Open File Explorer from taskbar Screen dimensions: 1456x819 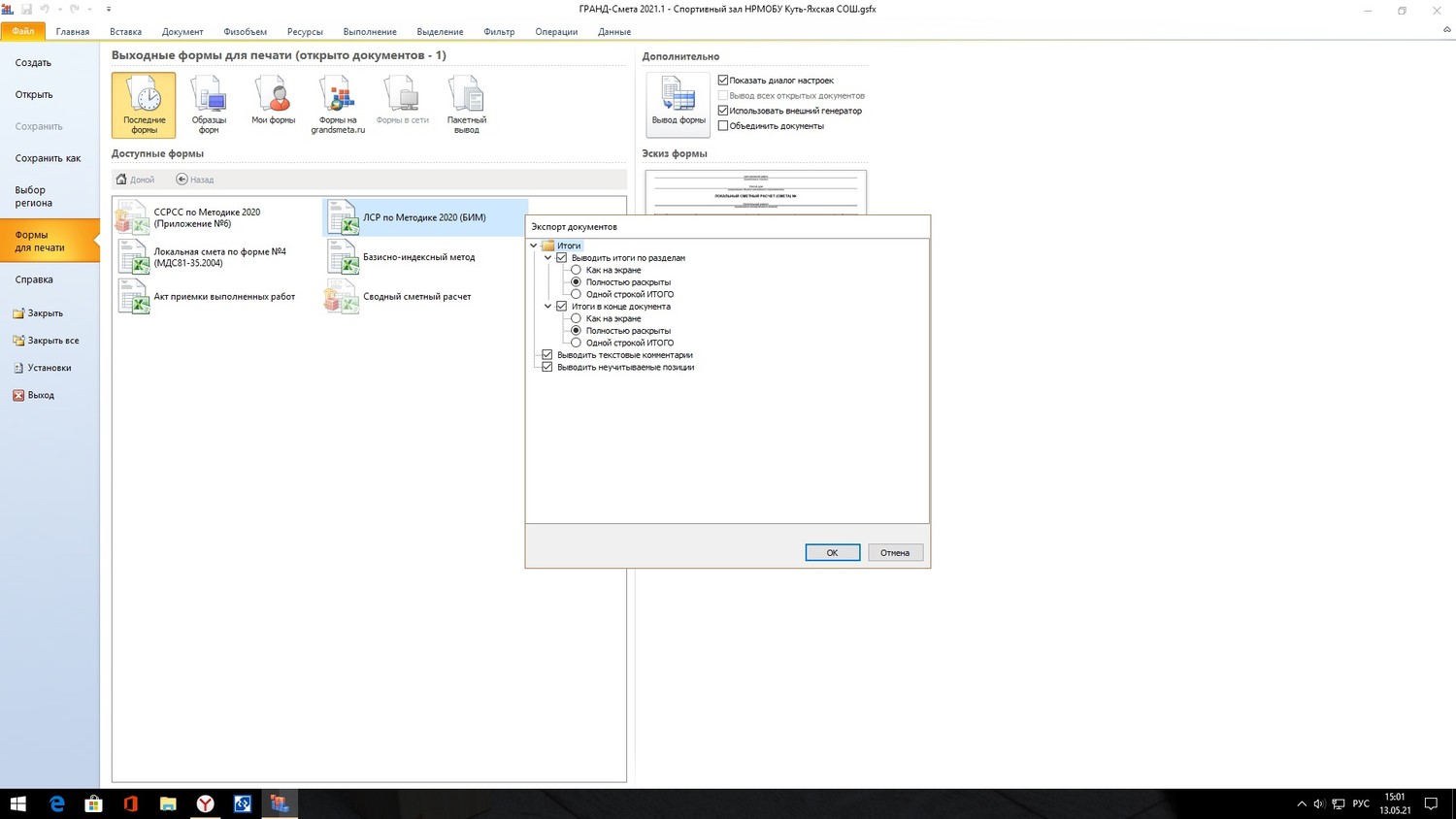(x=168, y=803)
